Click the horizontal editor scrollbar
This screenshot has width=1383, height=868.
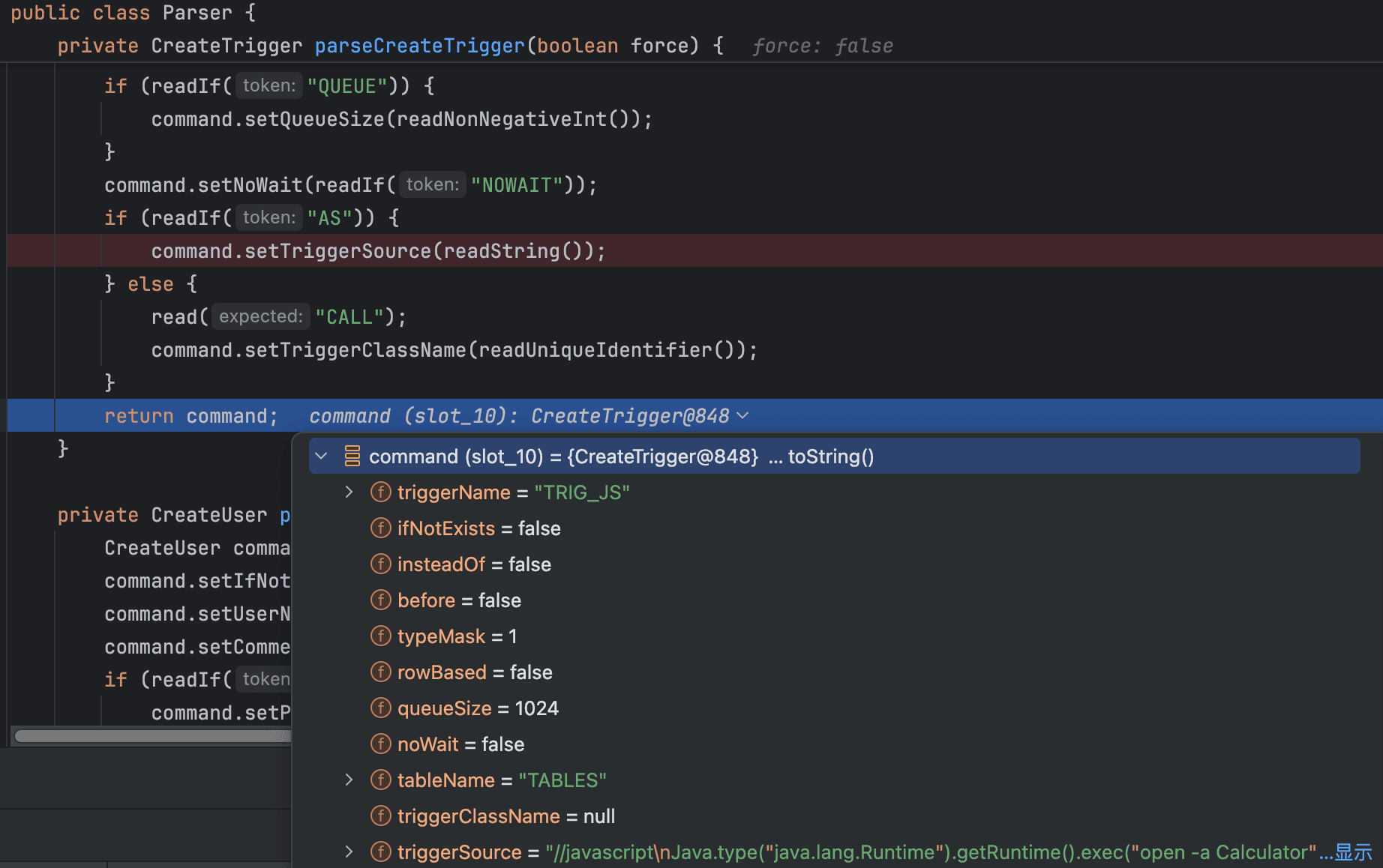[x=152, y=736]
